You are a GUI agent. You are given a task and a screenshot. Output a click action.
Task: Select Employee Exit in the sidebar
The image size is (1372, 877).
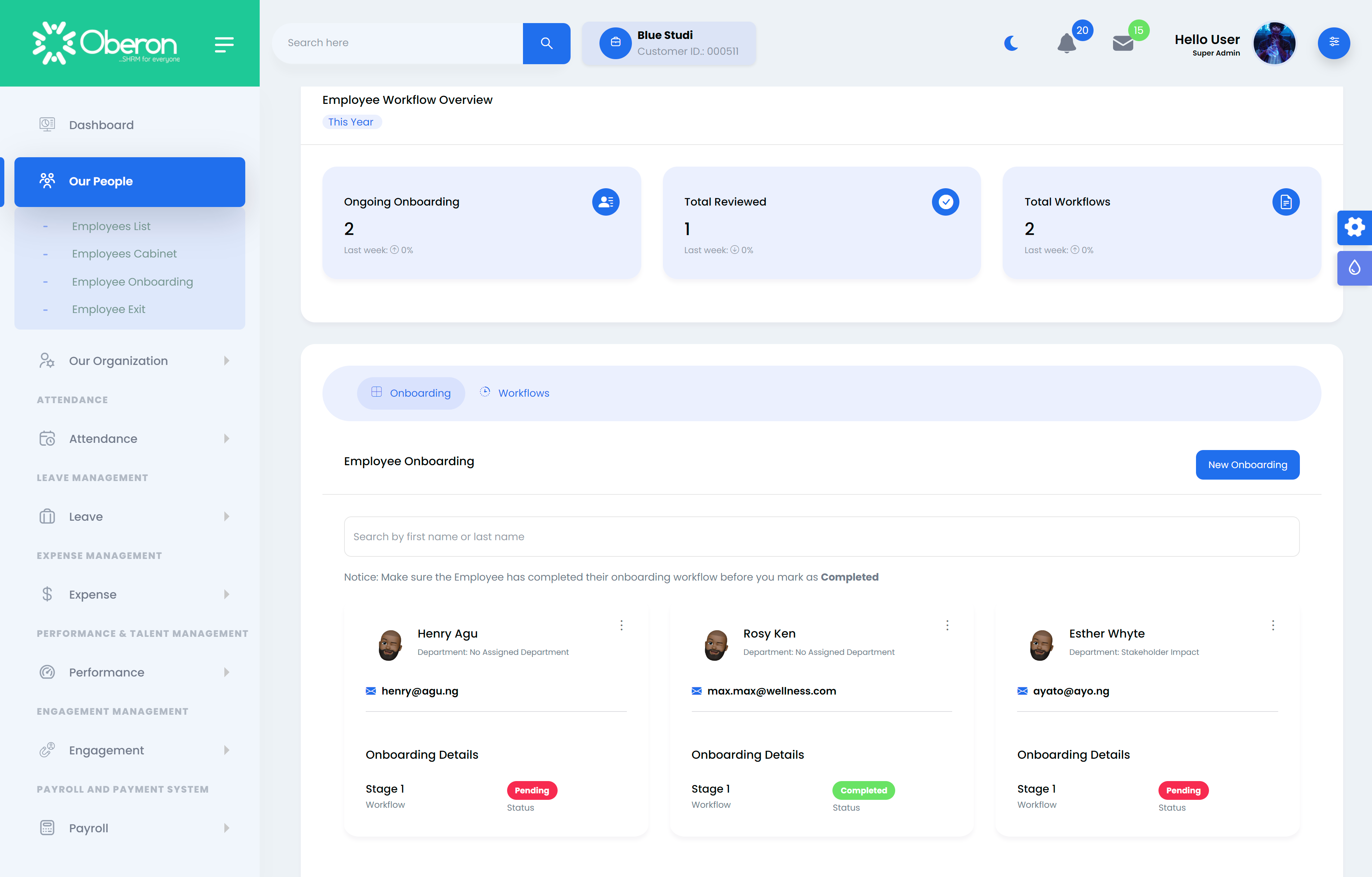coord(109,309)
